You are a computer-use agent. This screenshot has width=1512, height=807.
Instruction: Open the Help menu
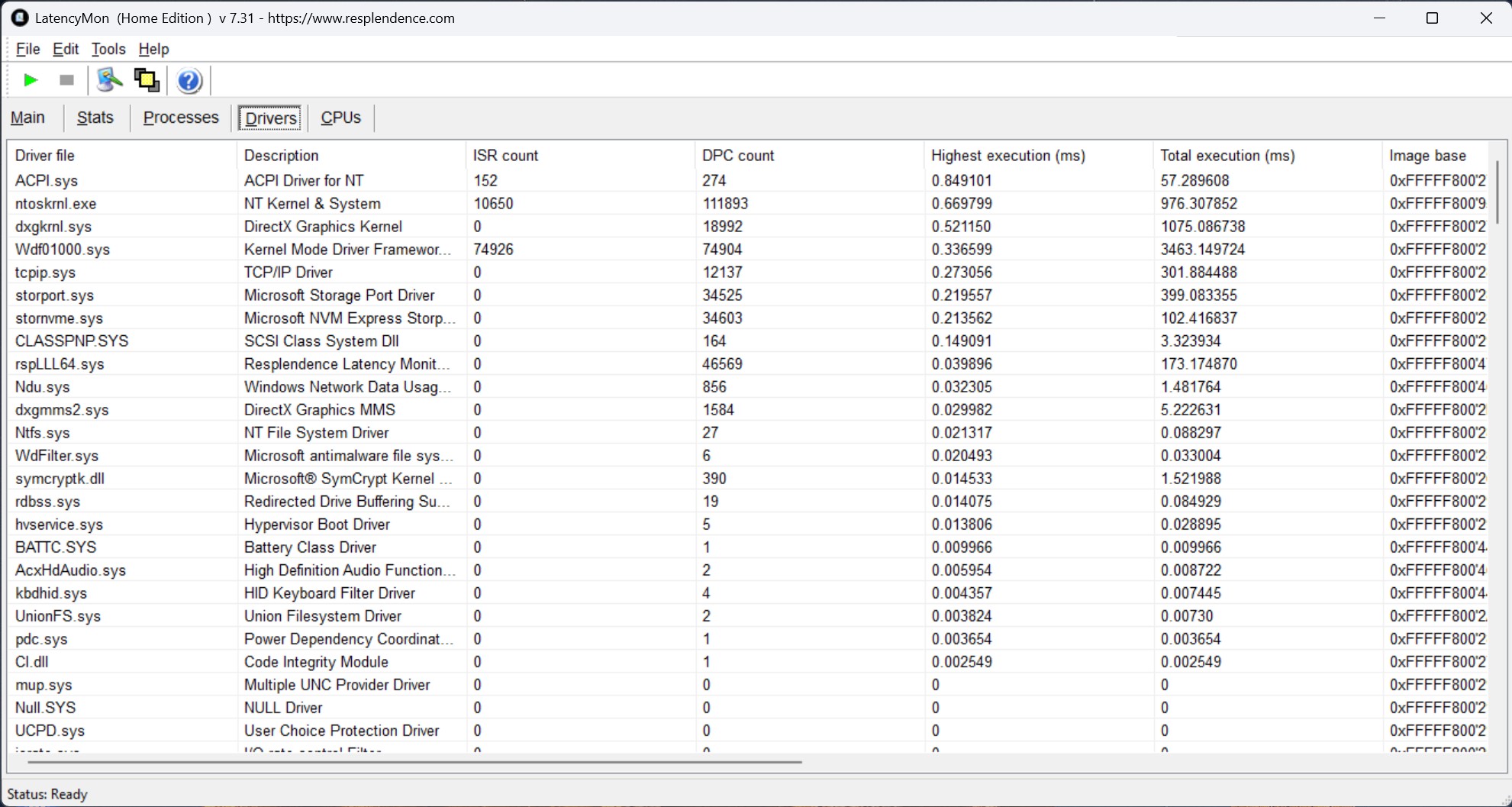153,49
